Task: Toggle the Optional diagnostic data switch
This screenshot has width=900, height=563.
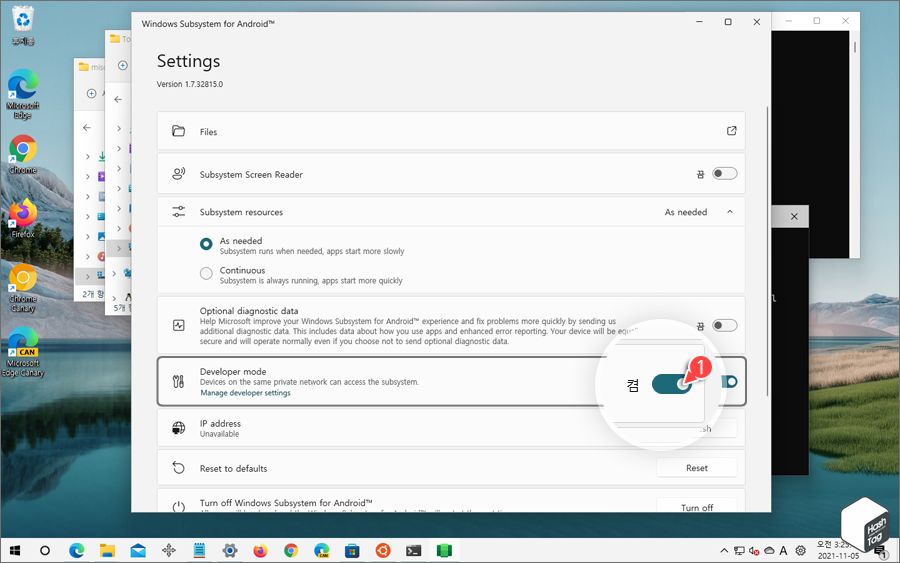Action: coord(724,325)
